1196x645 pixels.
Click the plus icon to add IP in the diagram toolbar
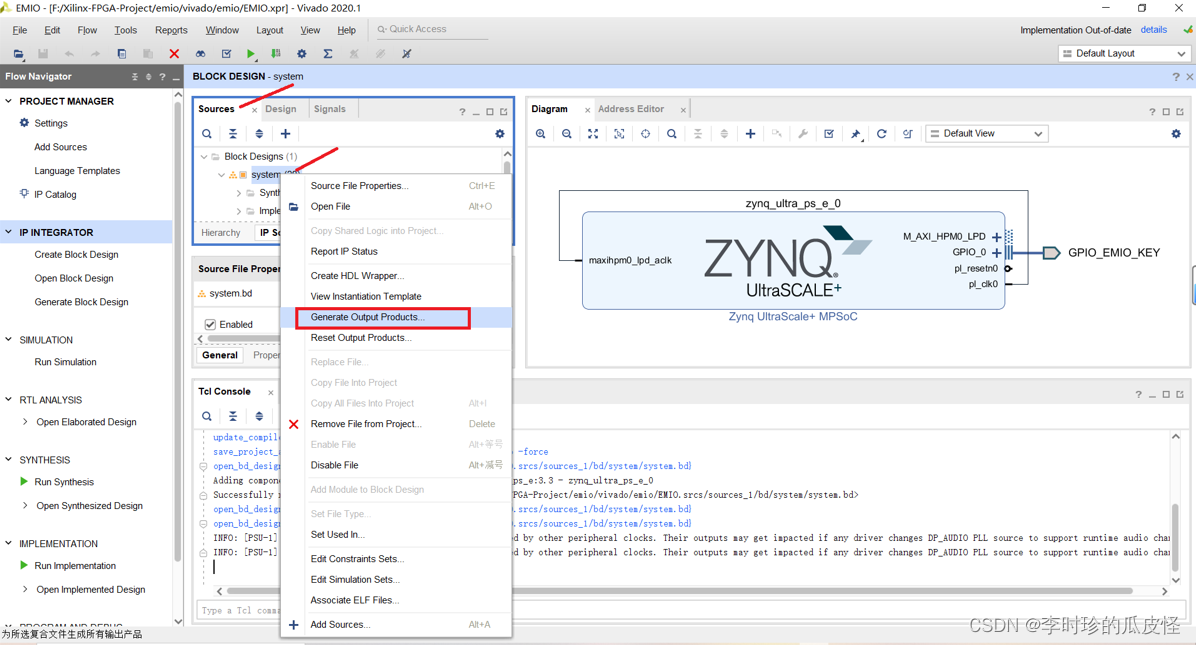[751, 133]
